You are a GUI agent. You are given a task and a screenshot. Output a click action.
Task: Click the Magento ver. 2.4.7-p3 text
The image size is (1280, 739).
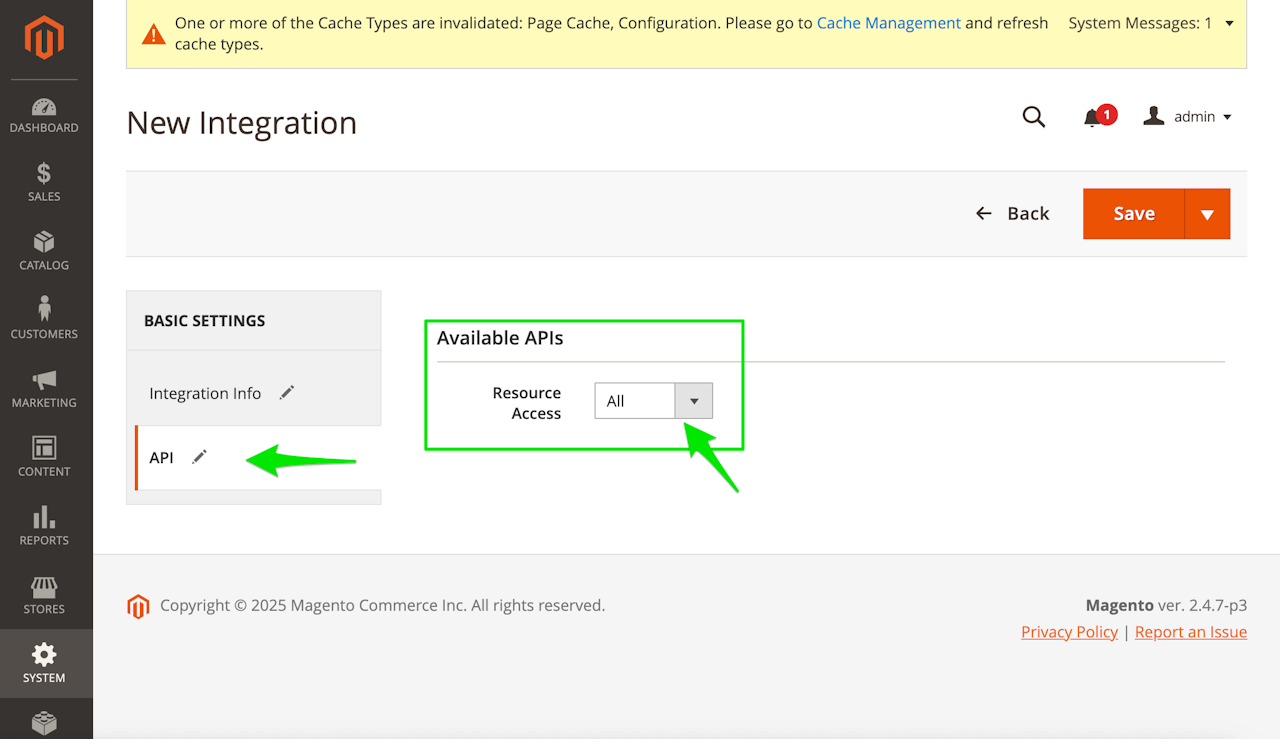pos(1167,605)
